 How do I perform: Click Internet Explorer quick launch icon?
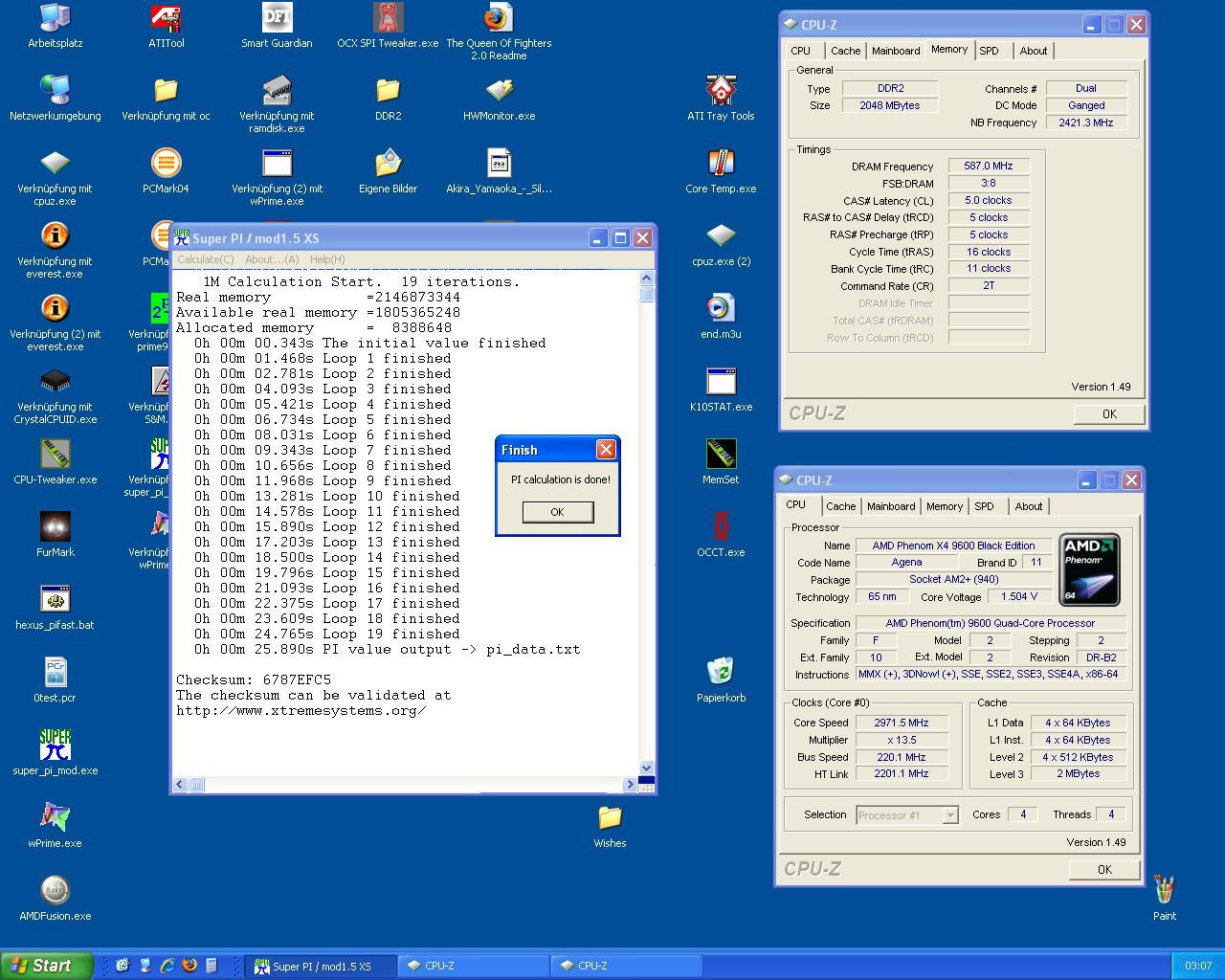pos(167,966)
